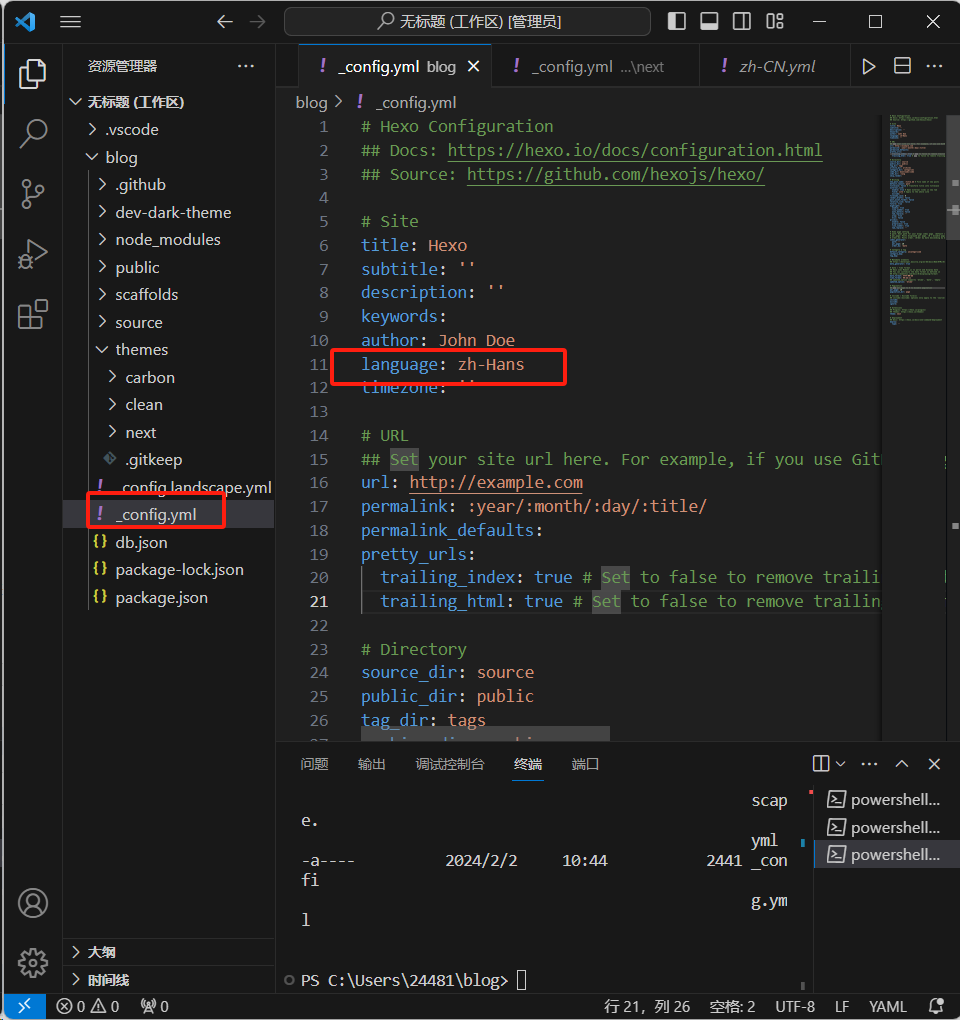This screenshot has width=960, height=1020.
Task: Expand the node_modules folder
Action: 168,239
